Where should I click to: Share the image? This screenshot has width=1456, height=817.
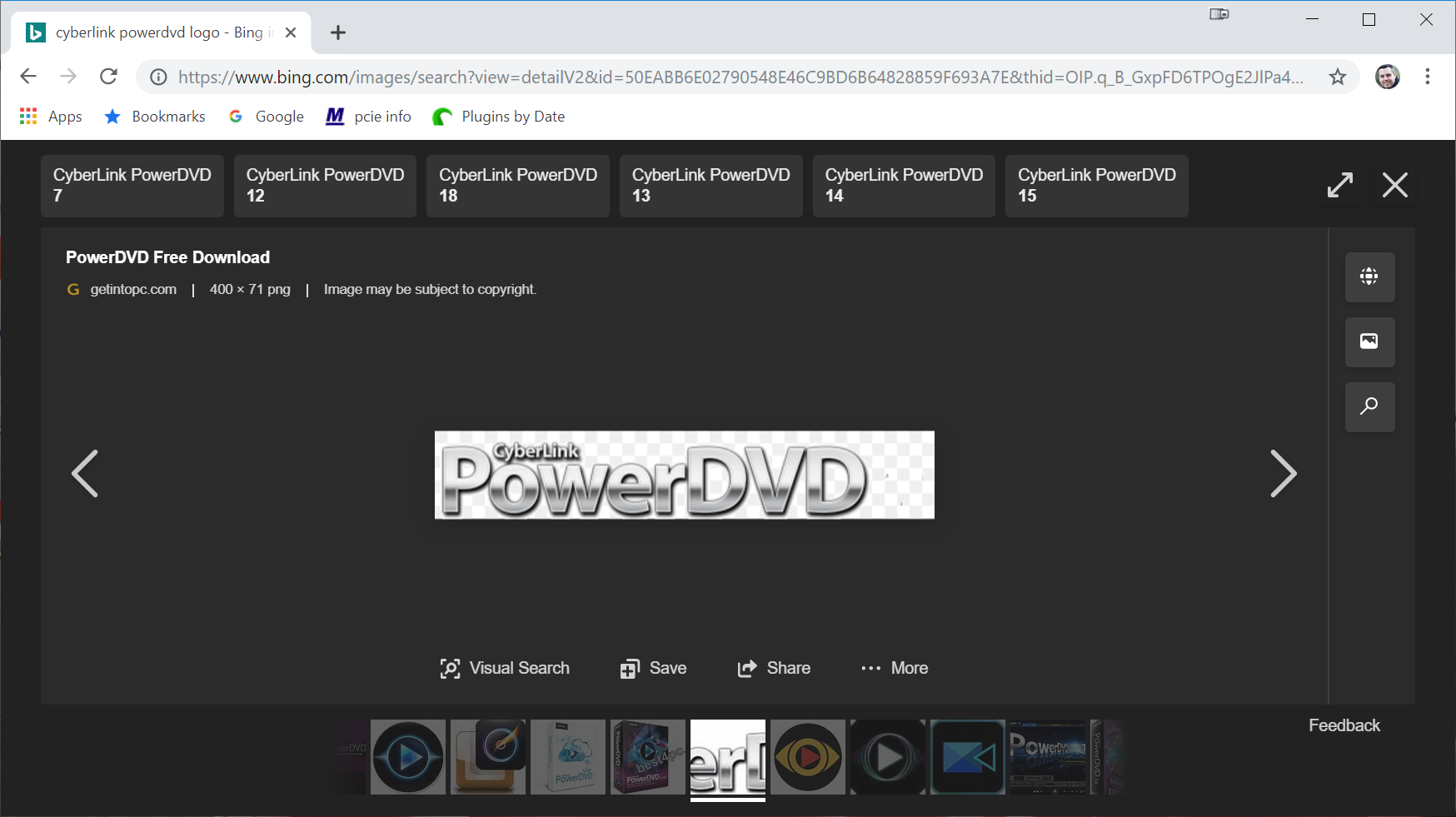coord(774,668)
